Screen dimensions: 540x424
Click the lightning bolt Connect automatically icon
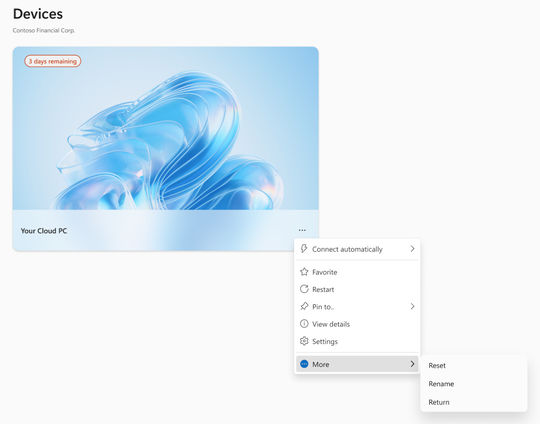coord(304,249)
